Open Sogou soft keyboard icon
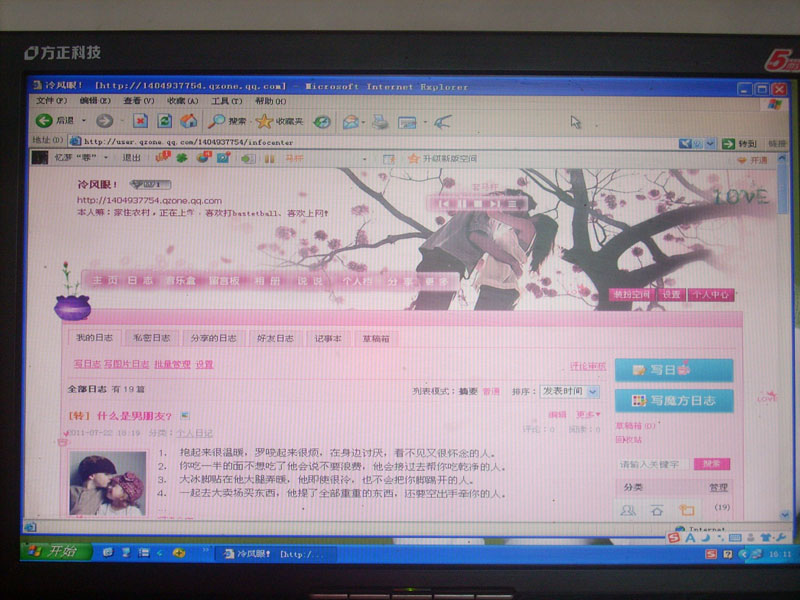 735,538
